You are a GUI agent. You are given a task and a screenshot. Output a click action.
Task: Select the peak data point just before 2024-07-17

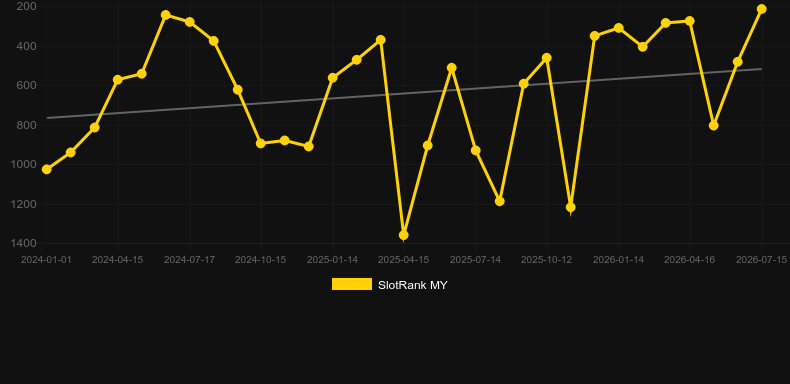click(x=166, y=15)
